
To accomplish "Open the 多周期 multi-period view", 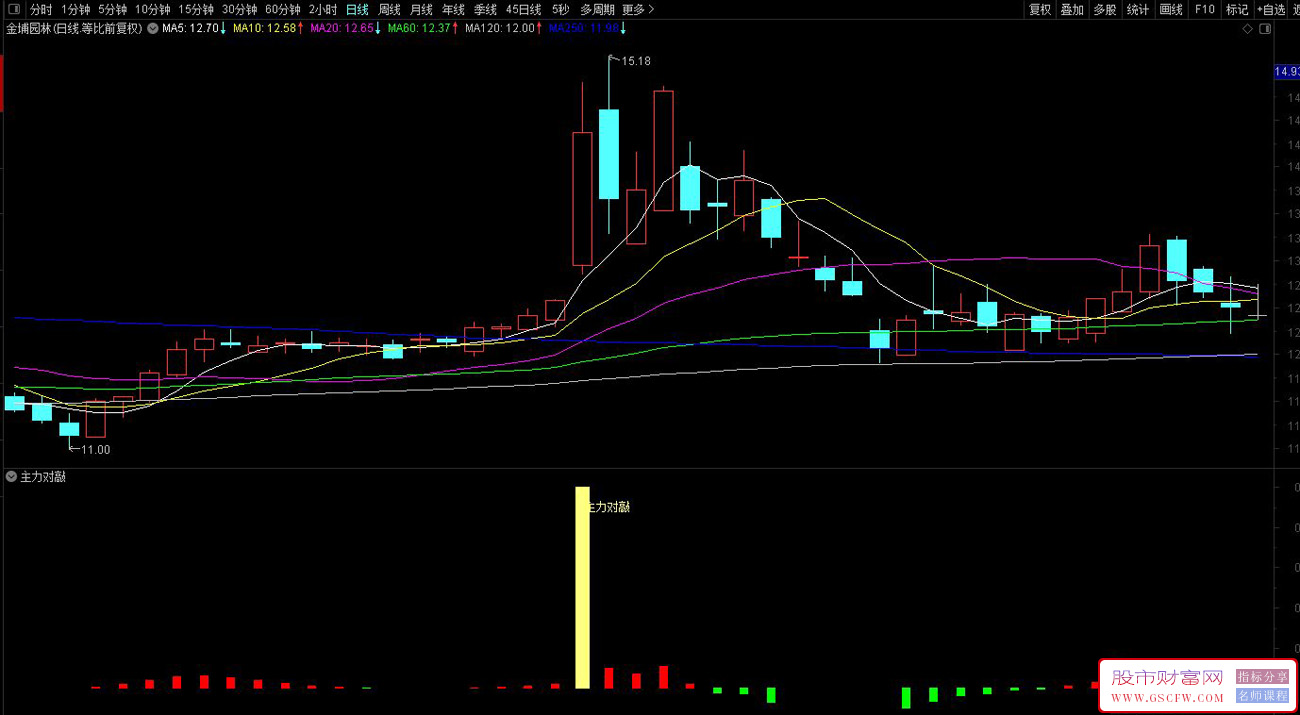I will pos(597,9).
